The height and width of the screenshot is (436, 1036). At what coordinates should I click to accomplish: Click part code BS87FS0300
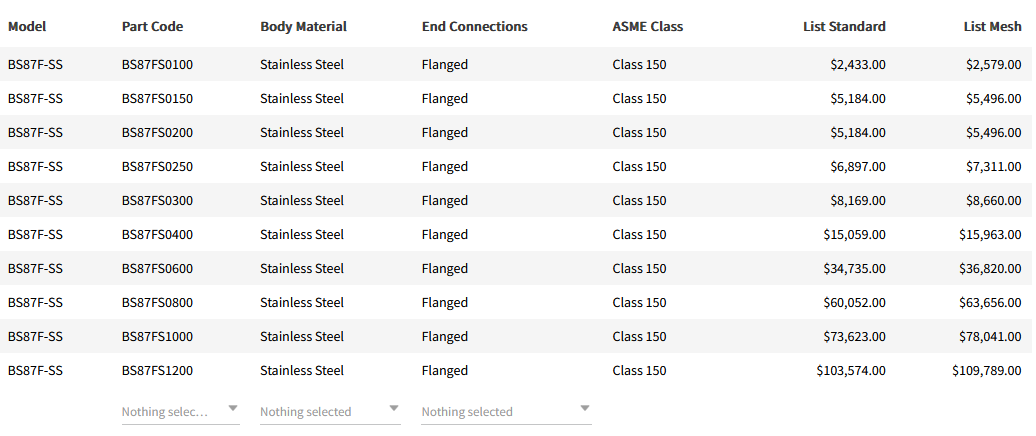pos(157,201)
